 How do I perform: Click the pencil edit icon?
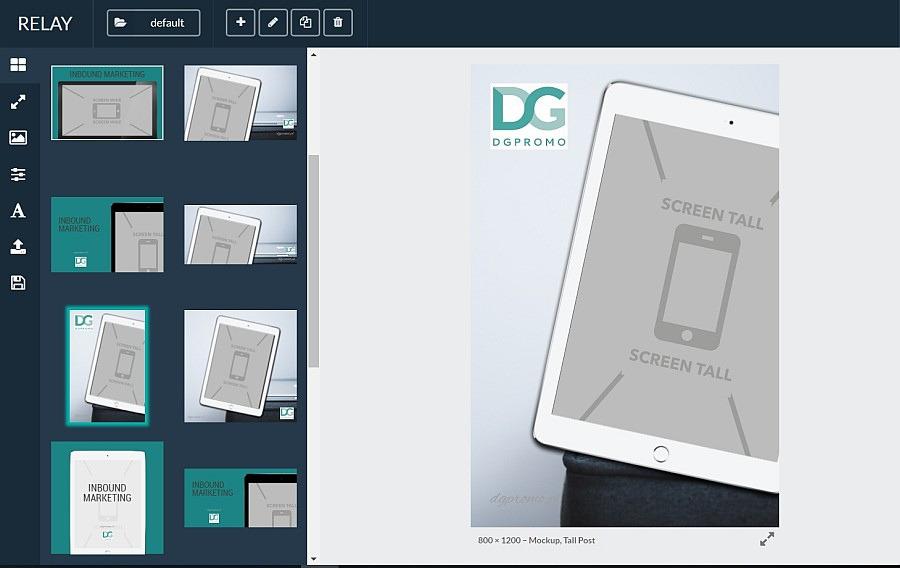273,23
